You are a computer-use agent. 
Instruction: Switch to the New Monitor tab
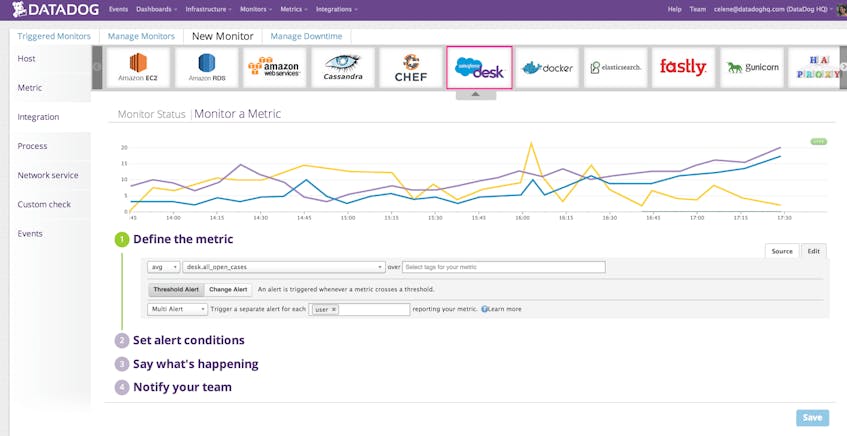pyautogui.click(x=223, y=36)
